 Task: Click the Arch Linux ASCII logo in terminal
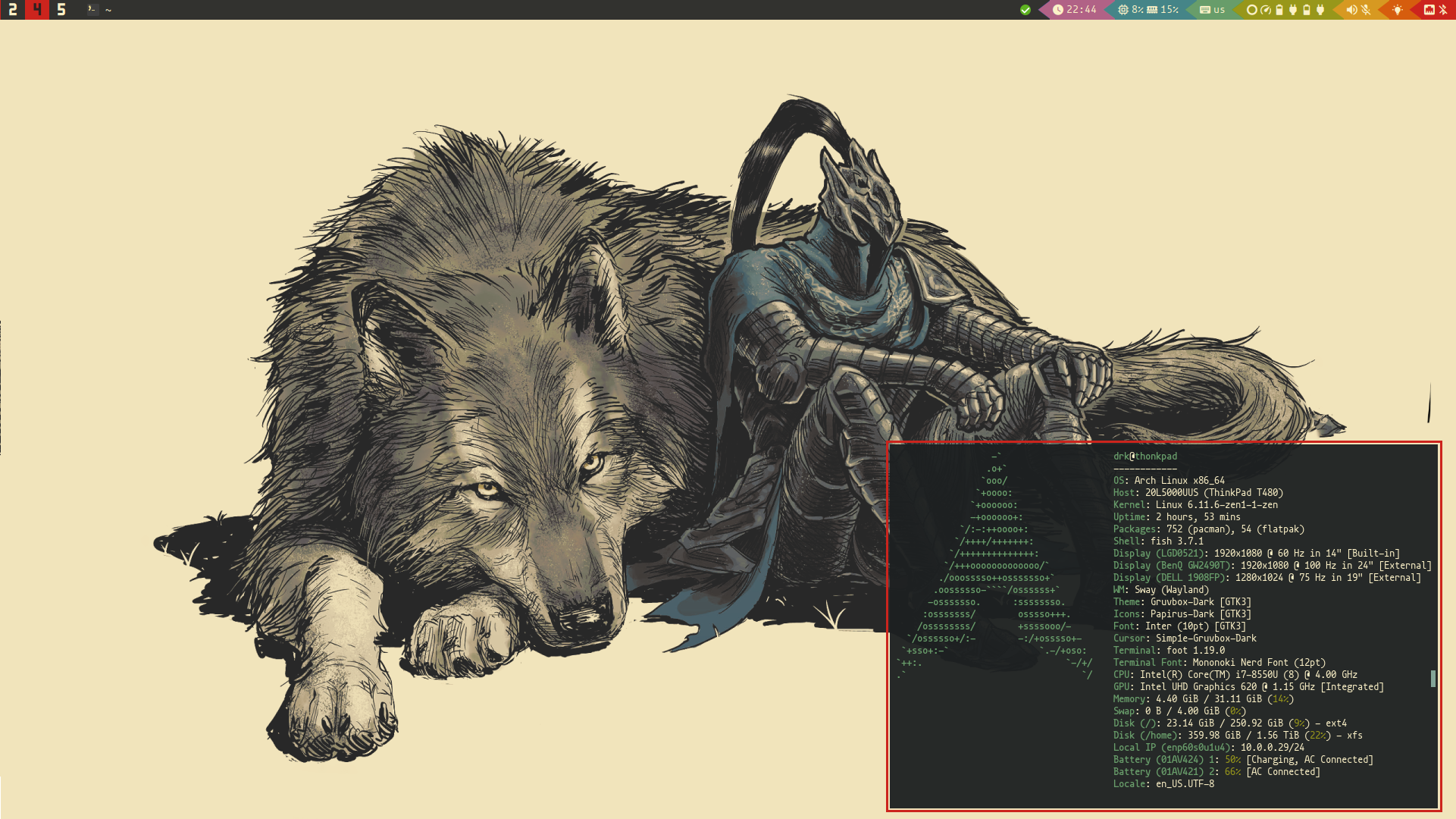(995, 566)
